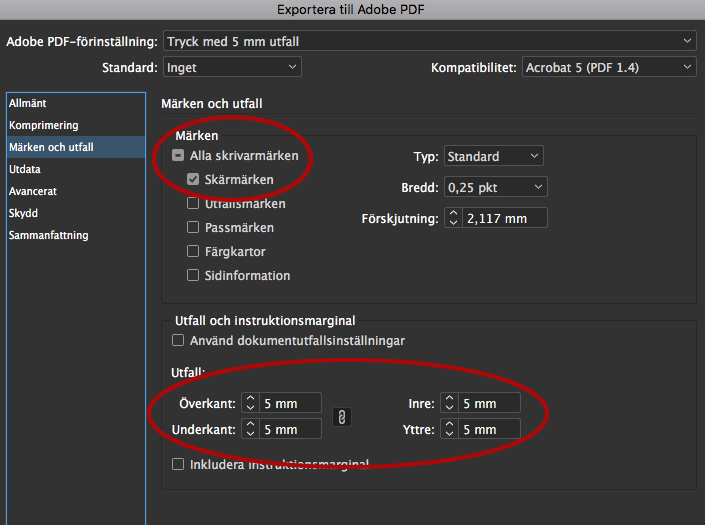Enable the Passmärken checkbox
705x525 pixels.
pos(193,227)
